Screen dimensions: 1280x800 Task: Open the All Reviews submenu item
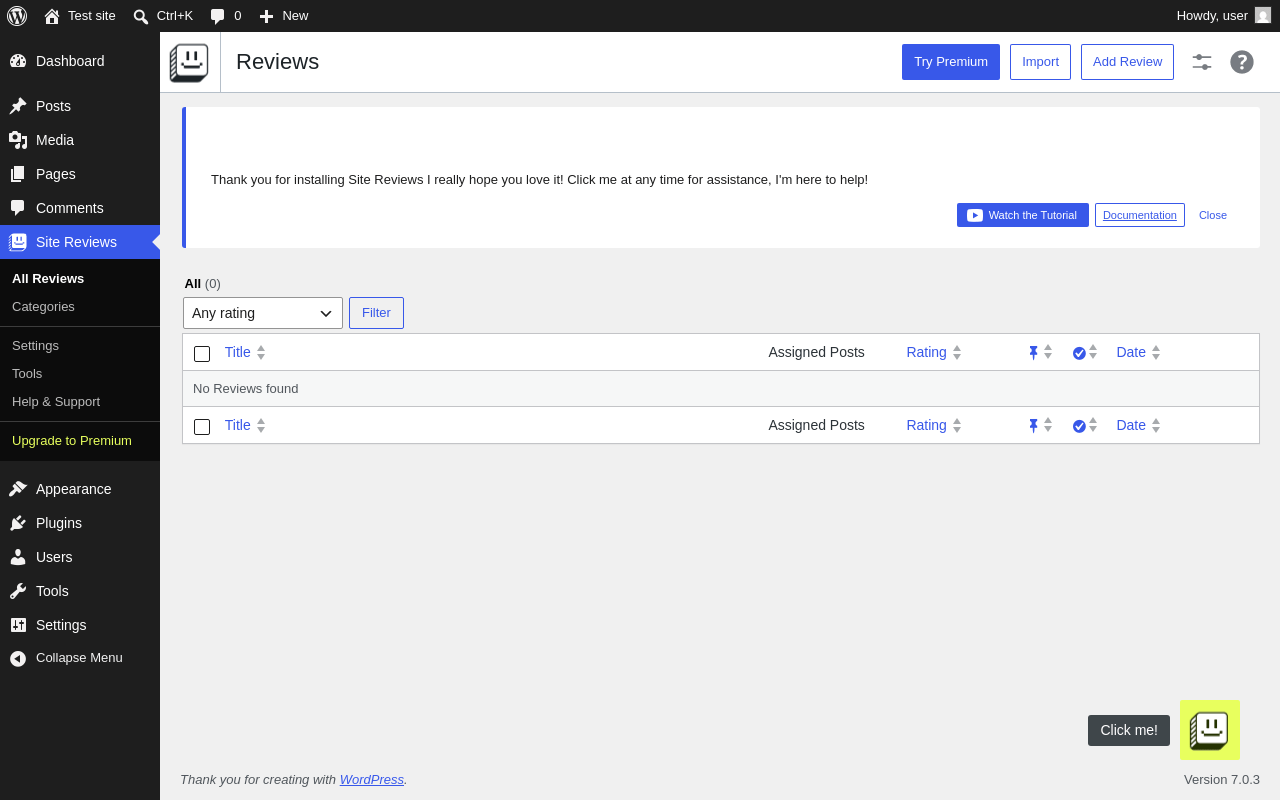[x=48, y=278]
